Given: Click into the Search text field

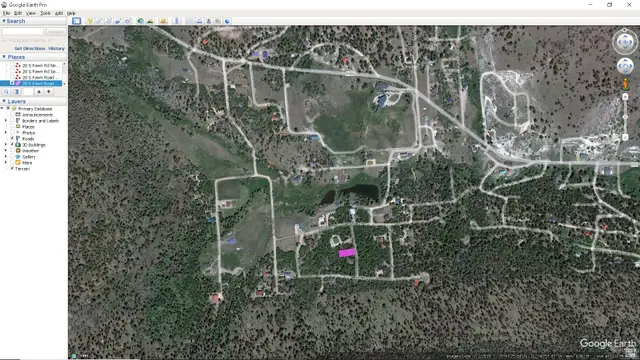Looking at the screenshot, I should [23, 31].
